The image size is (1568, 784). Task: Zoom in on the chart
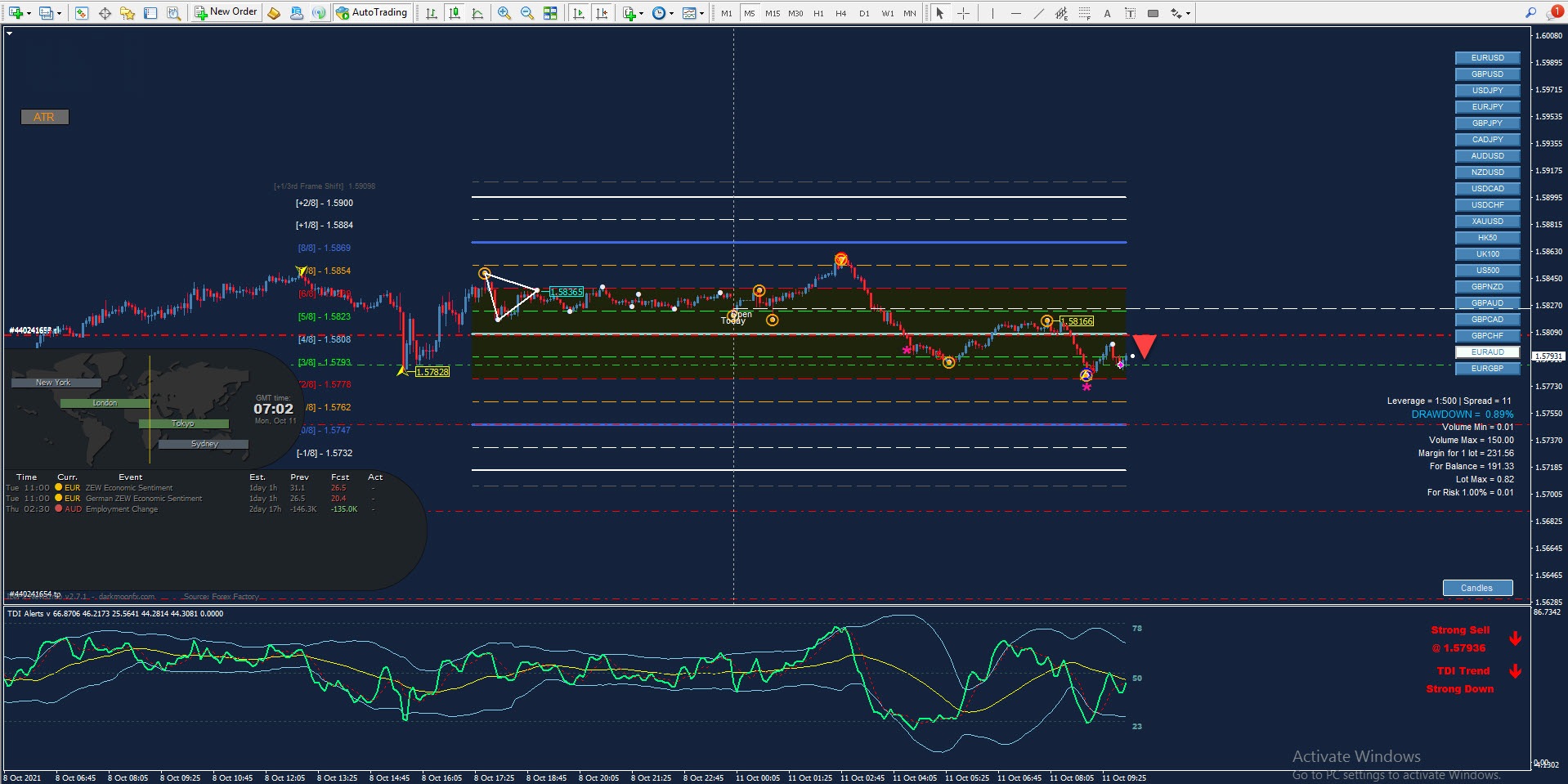coord(504,13)
